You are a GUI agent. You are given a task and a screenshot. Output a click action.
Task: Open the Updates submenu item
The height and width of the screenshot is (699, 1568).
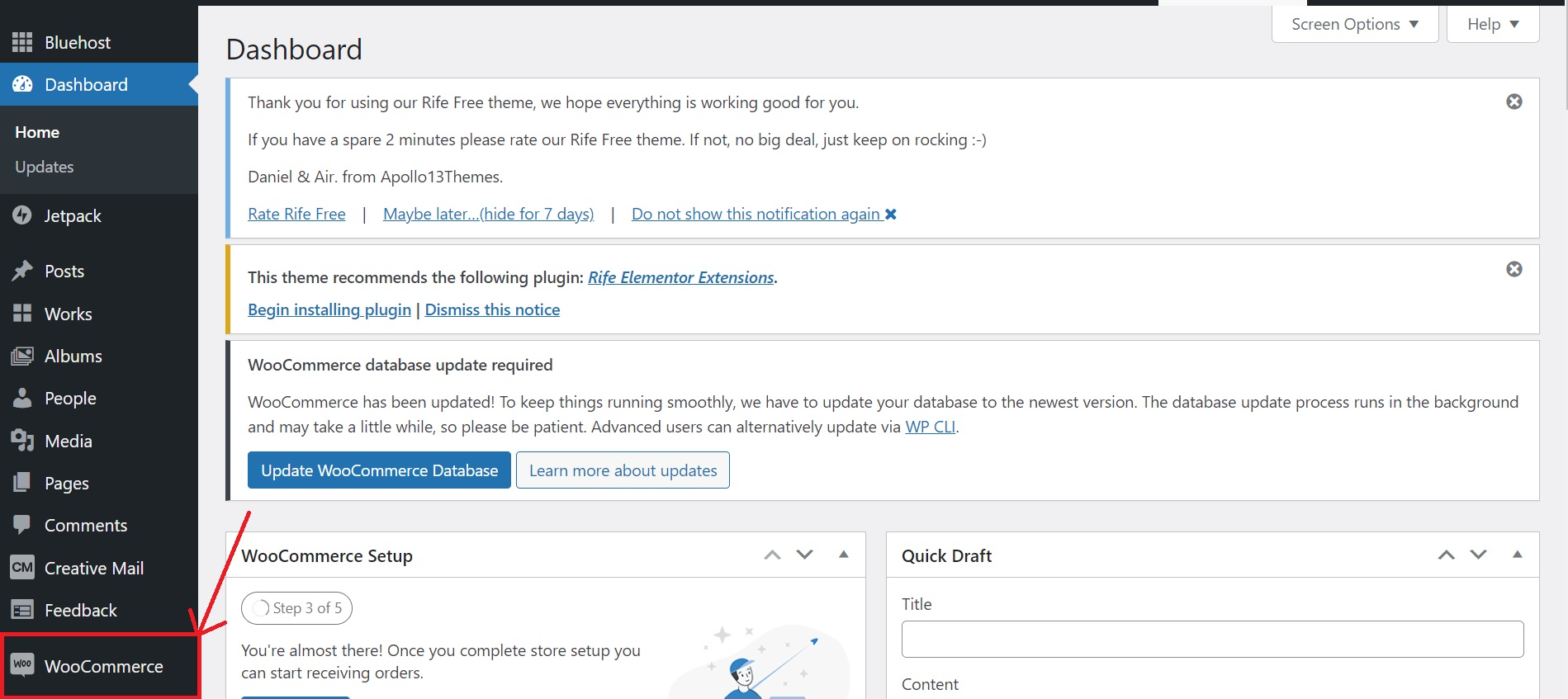[45, 167]
